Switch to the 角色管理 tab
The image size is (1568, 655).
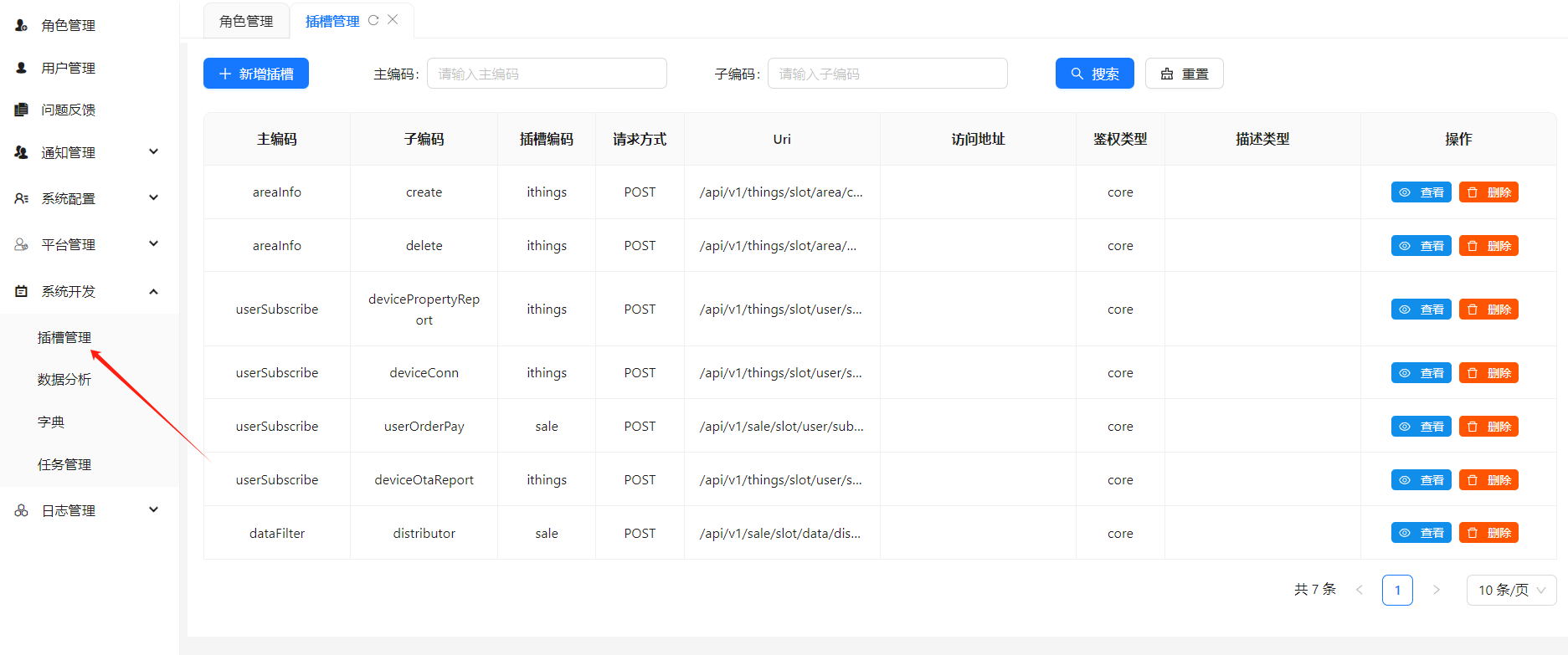tap(246, 21)
